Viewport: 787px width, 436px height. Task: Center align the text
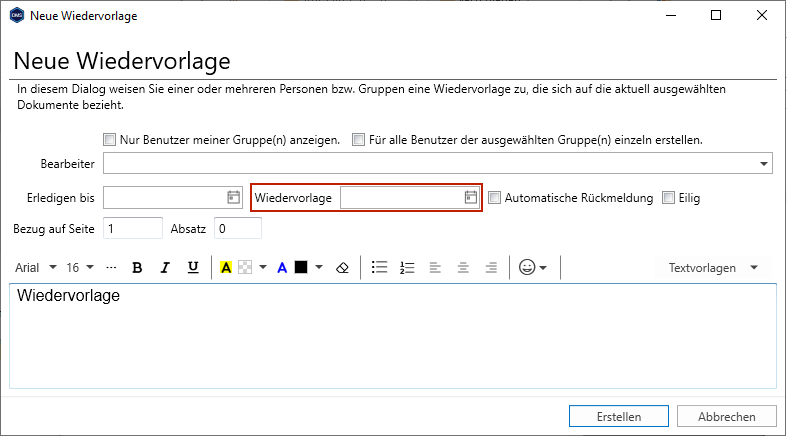click(x=463, y=267)
